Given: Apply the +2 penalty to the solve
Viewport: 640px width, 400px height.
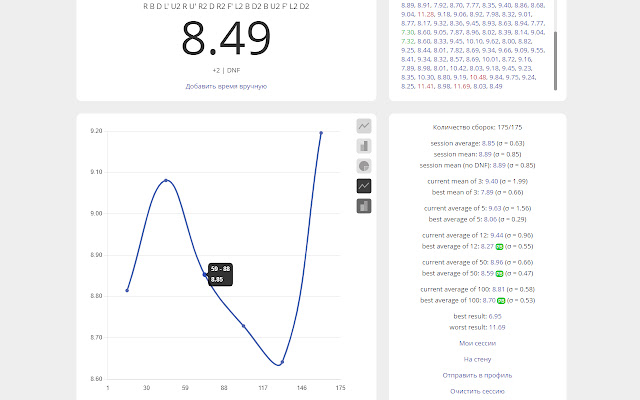Looking at the screenshot, I should pyautogui.click(x=216, y=70).
